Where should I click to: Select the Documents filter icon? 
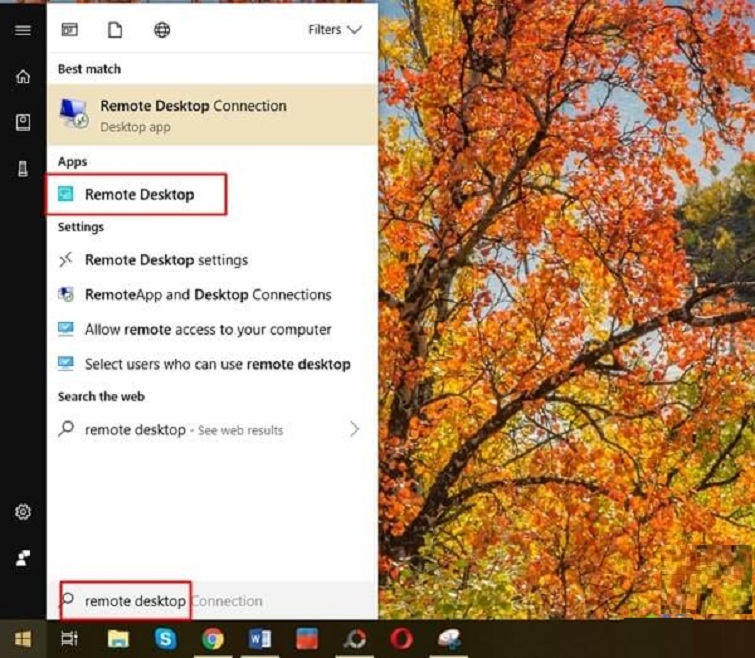click(x=115, y=30)
